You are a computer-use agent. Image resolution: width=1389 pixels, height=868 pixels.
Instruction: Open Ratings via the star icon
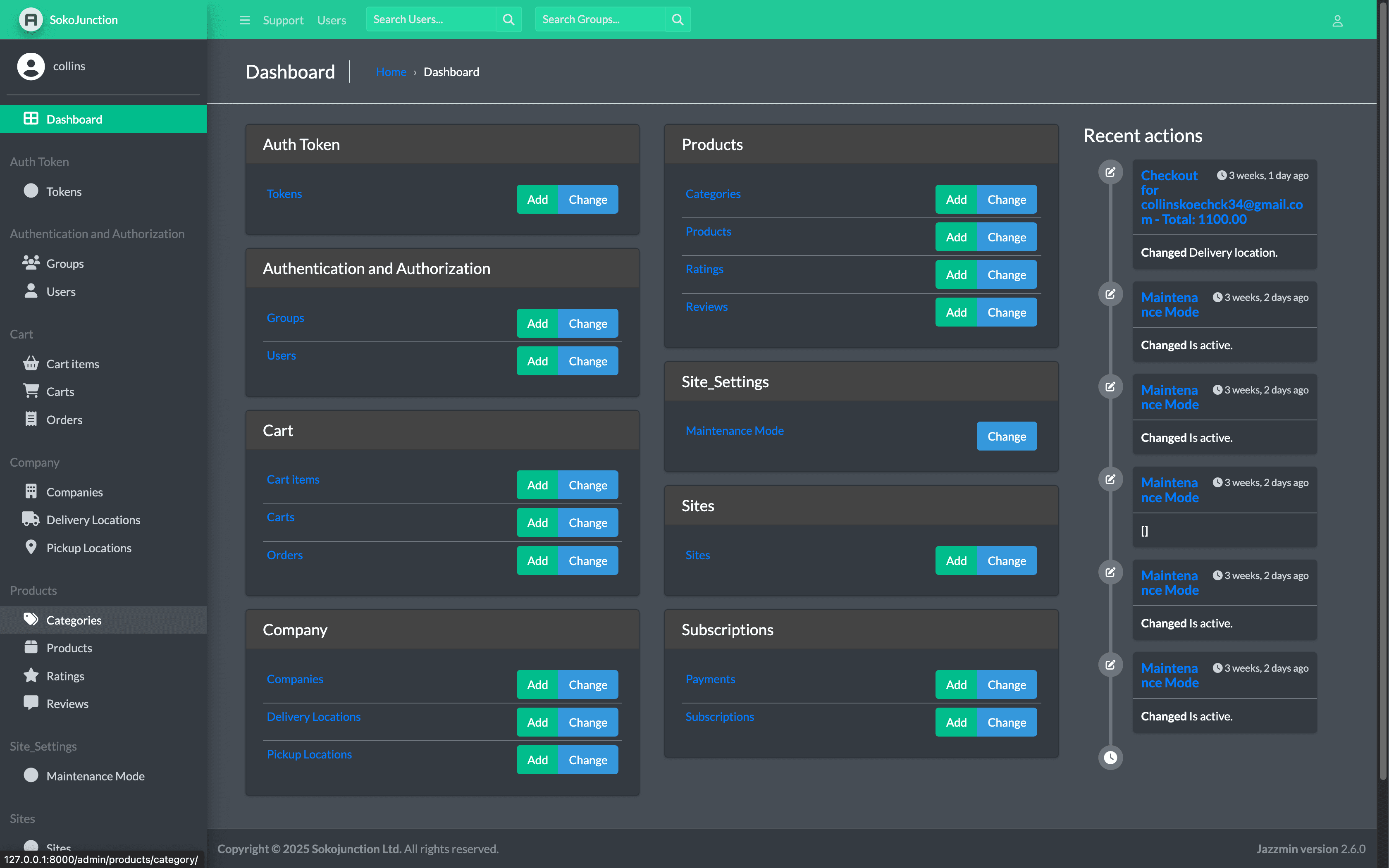[x=31, y=675]
